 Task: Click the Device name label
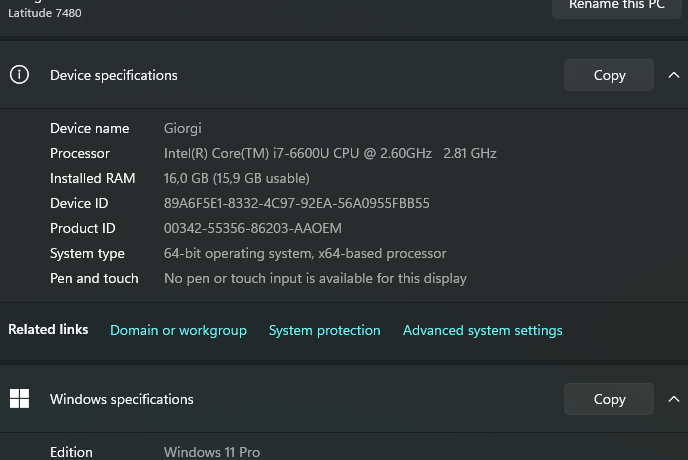click(x=90, y=128)
